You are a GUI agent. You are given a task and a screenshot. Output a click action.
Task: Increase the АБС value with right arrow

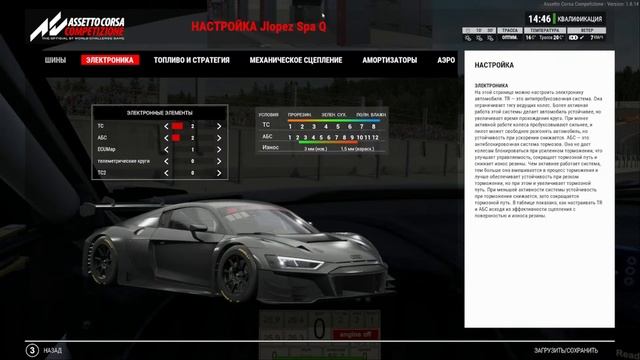(x=219, y=138)
